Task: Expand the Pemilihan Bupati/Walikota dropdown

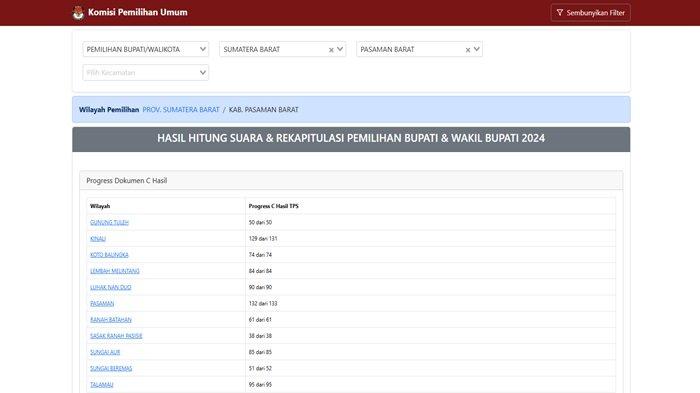Action: [x=146, y=49]
